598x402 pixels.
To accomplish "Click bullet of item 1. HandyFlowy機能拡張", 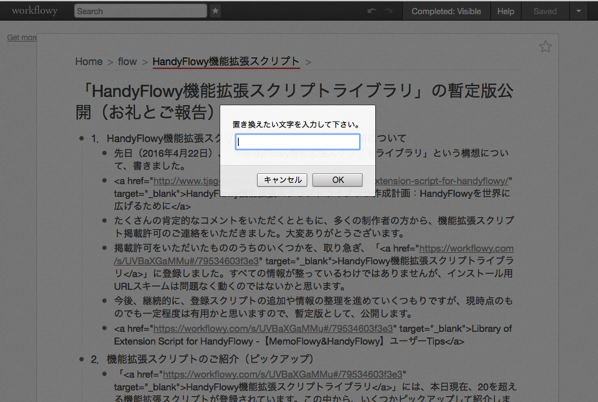I will coord(81,138).
